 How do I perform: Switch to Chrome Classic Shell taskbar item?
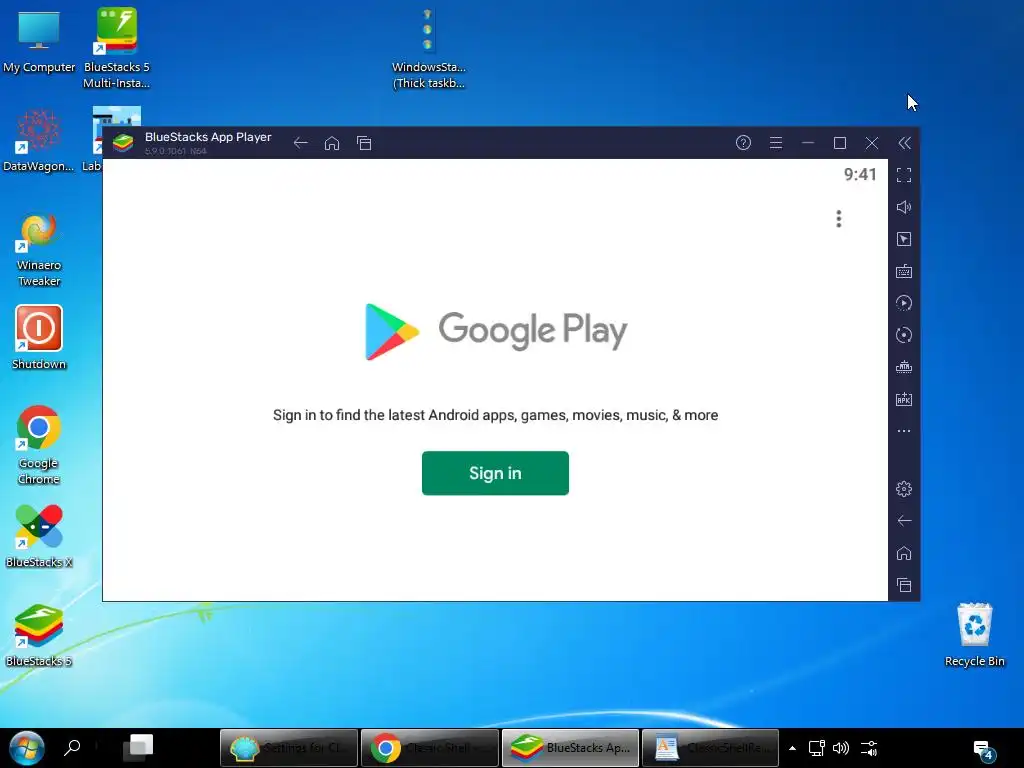[430, 748]
